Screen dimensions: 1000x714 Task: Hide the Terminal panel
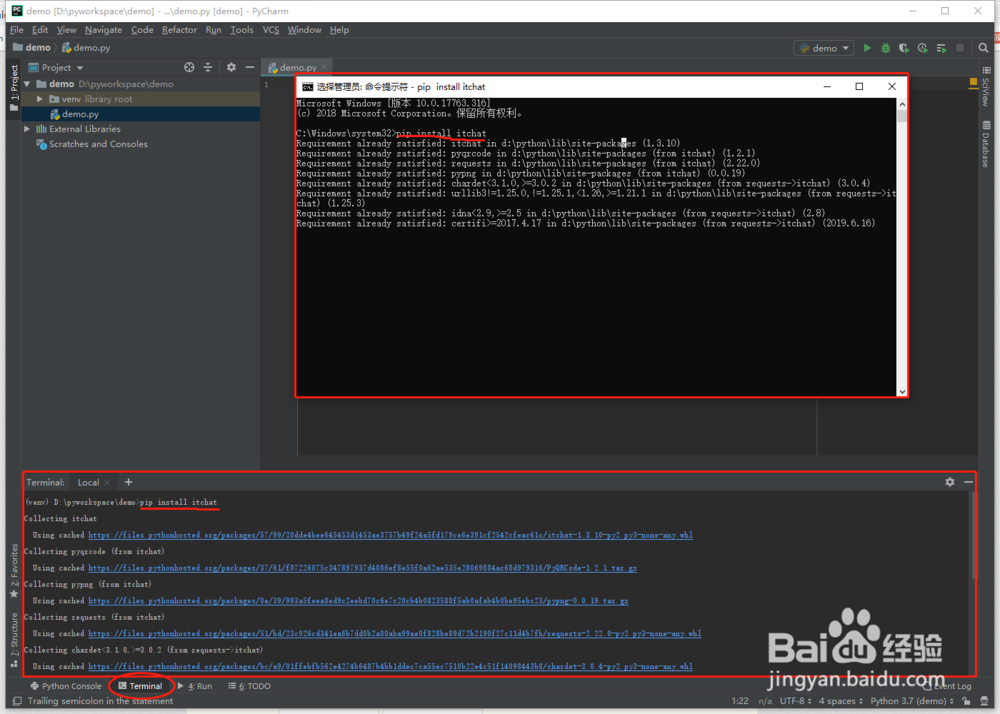click(x=968, y=482)
